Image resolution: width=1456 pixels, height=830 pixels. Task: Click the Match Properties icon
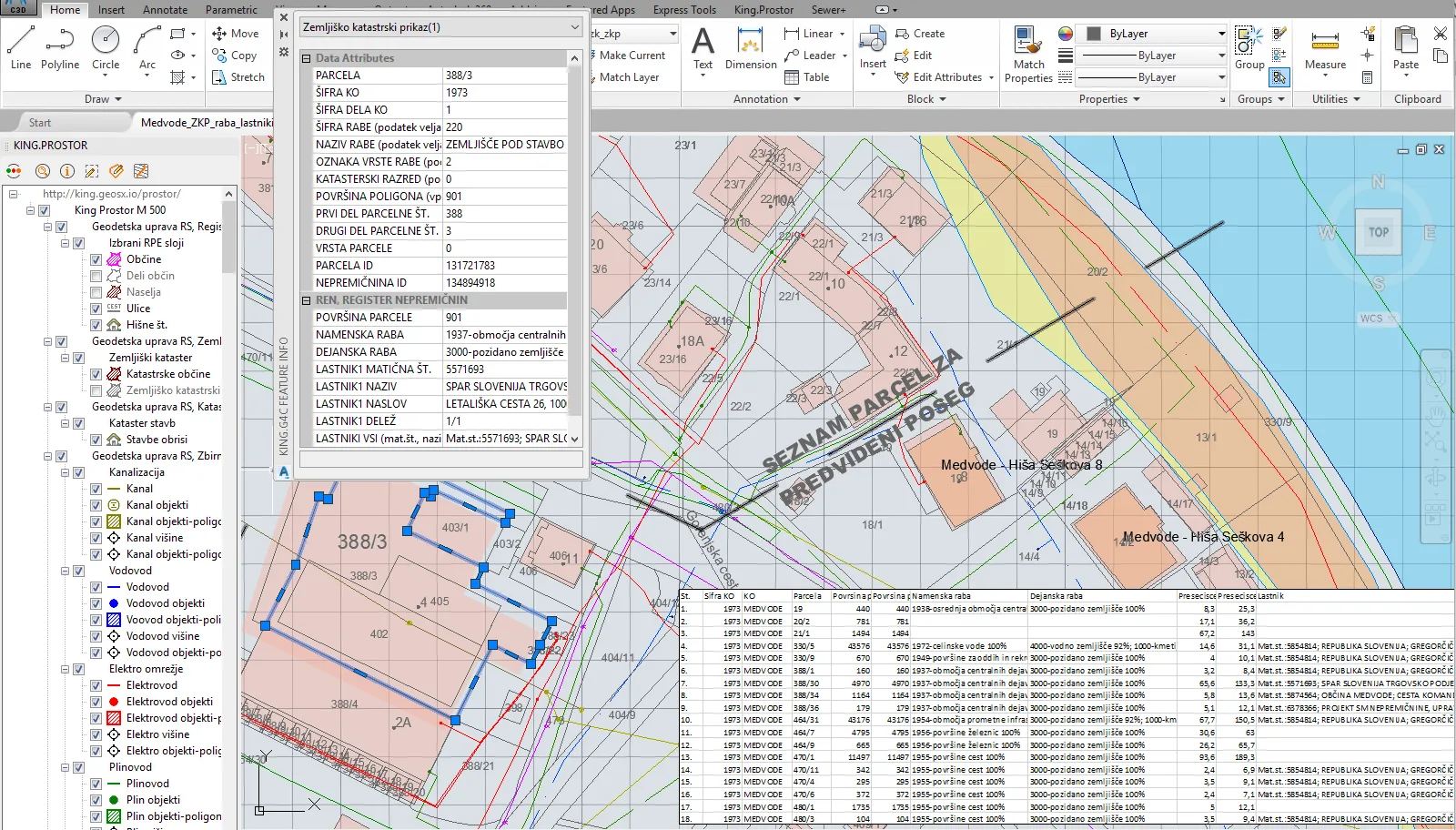coord(1028,42)
